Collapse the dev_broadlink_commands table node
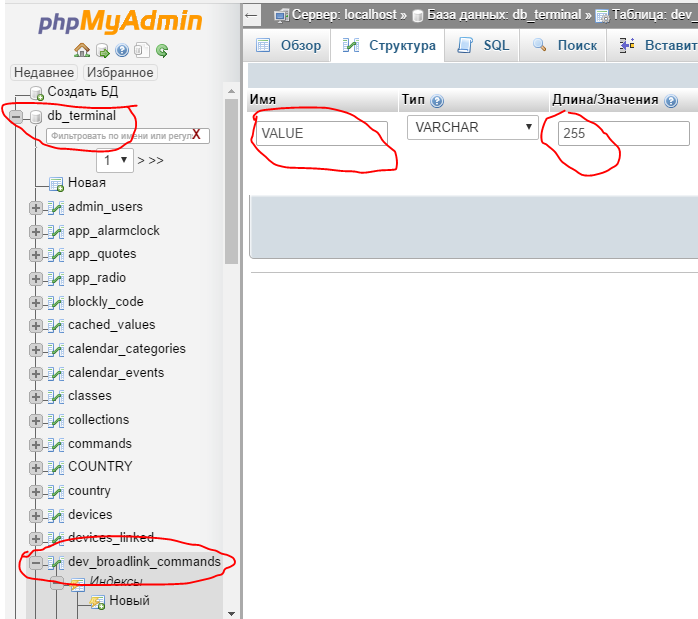698x619 pixels. [36, 563]
